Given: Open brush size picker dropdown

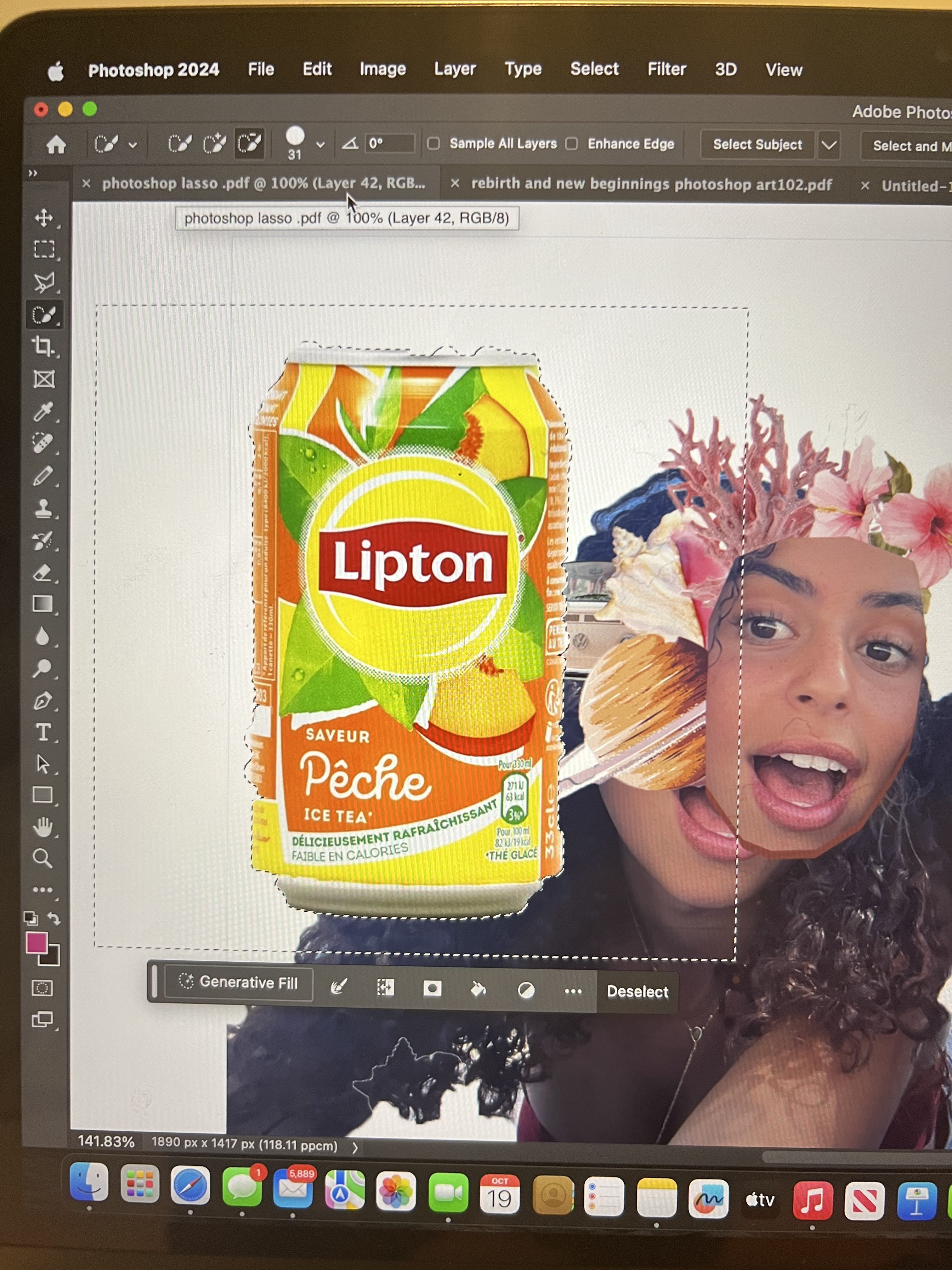Looking at the screenshot, I should click(320, 145).
